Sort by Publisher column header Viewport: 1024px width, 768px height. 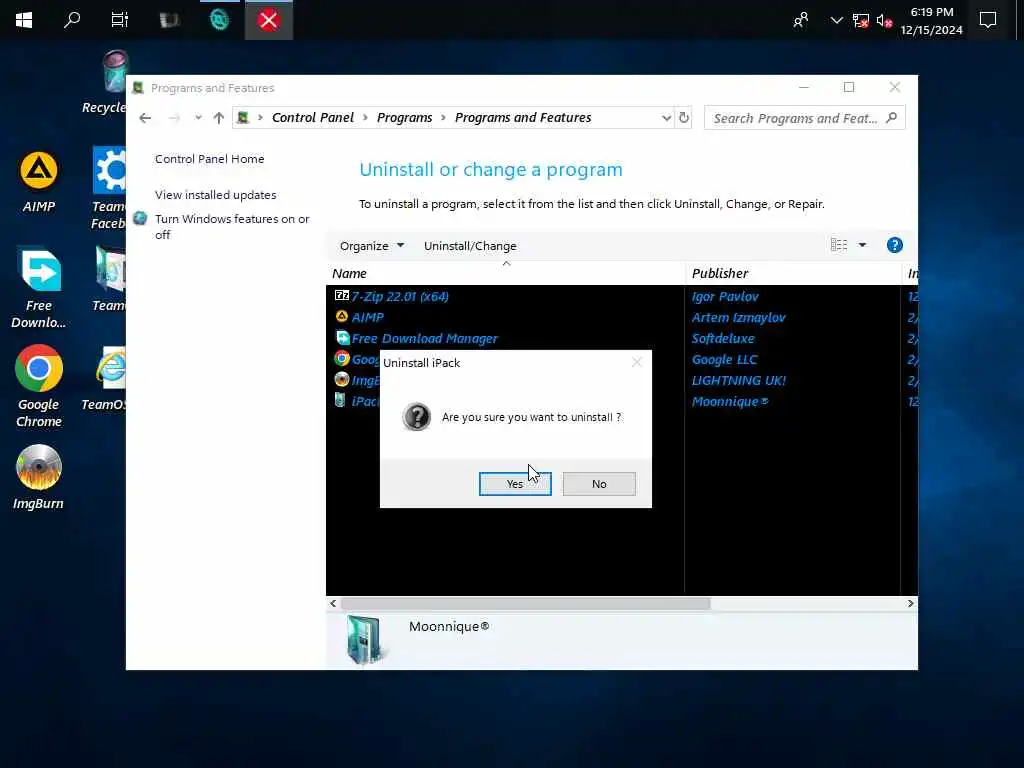[793, 273]
